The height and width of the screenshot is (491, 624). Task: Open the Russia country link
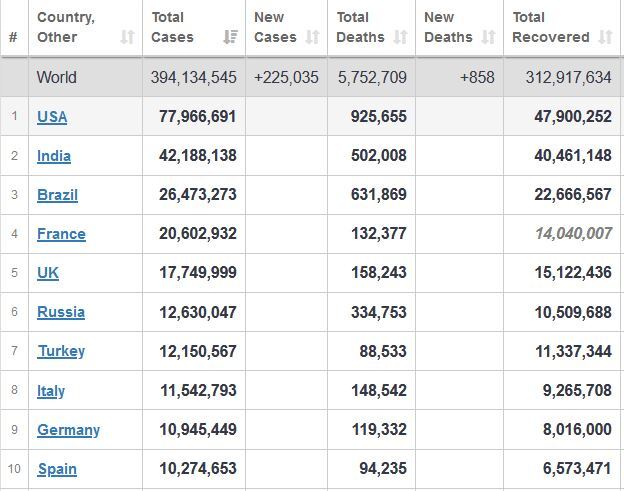pos(61,312)
